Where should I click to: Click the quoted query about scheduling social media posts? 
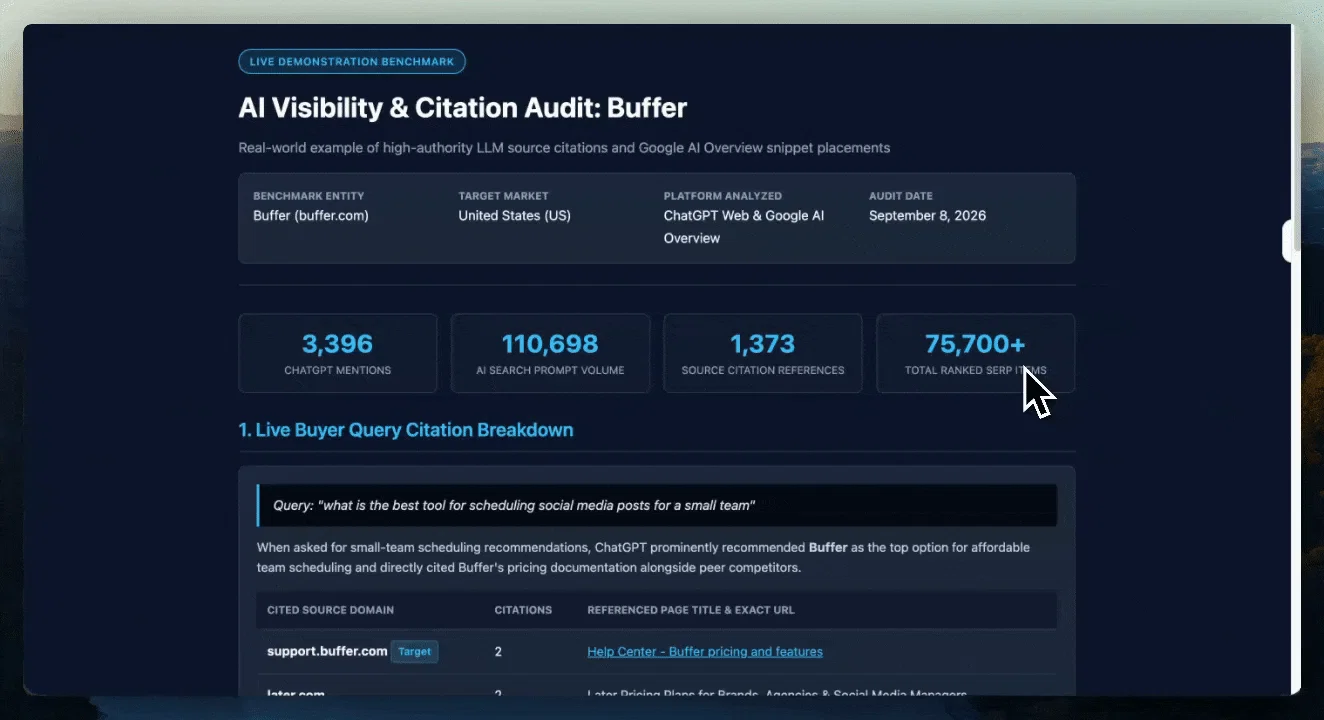[x=514, y=506]
